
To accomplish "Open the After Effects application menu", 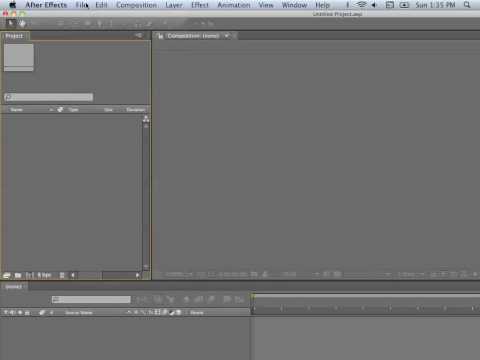I will (46, 5).
